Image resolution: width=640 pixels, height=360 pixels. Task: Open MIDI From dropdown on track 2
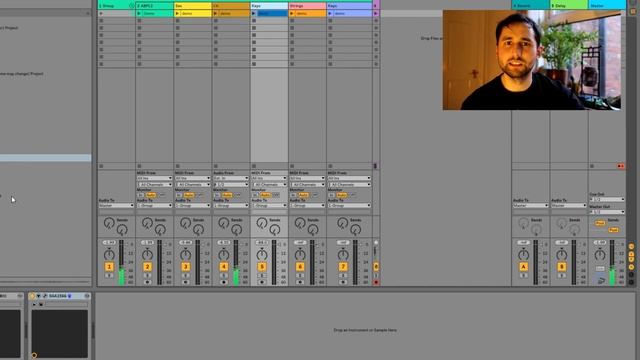(154, 178)
